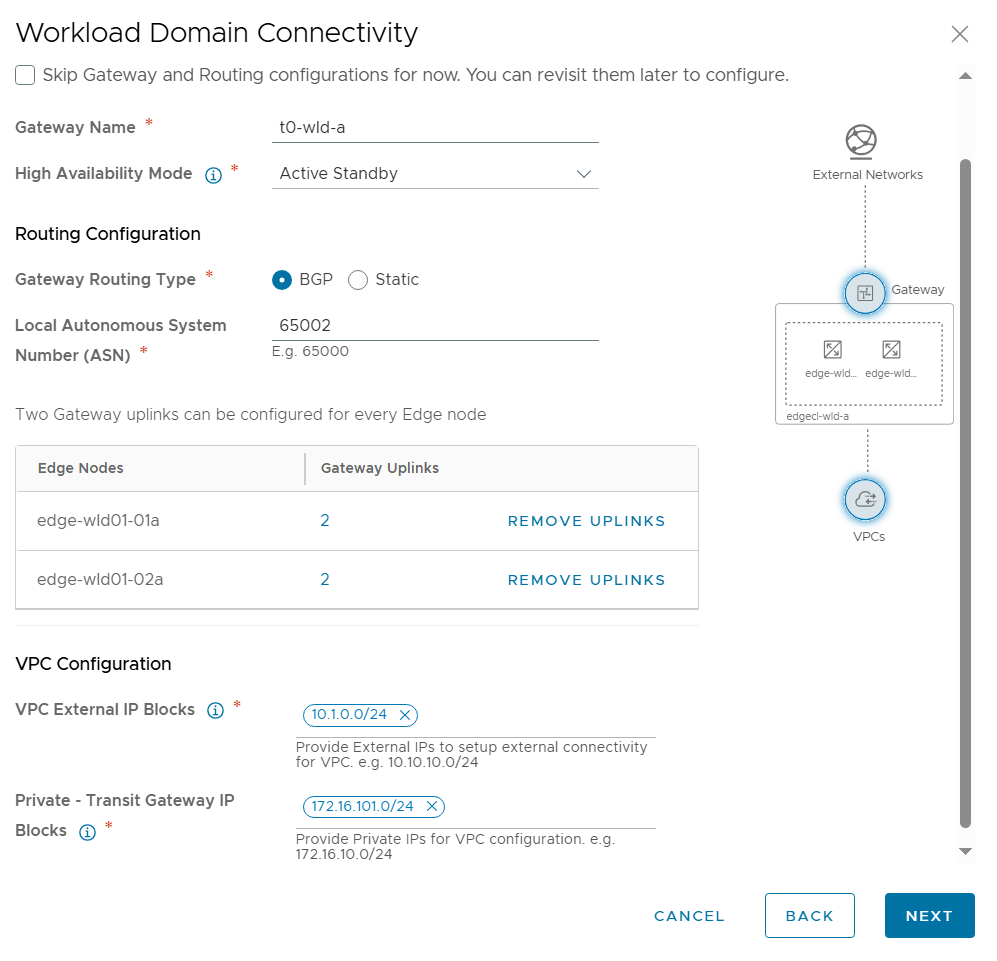Show info for VPC External IP Blocks
Viewport: 997px width, 961px height.
click(x=215, y=711)
